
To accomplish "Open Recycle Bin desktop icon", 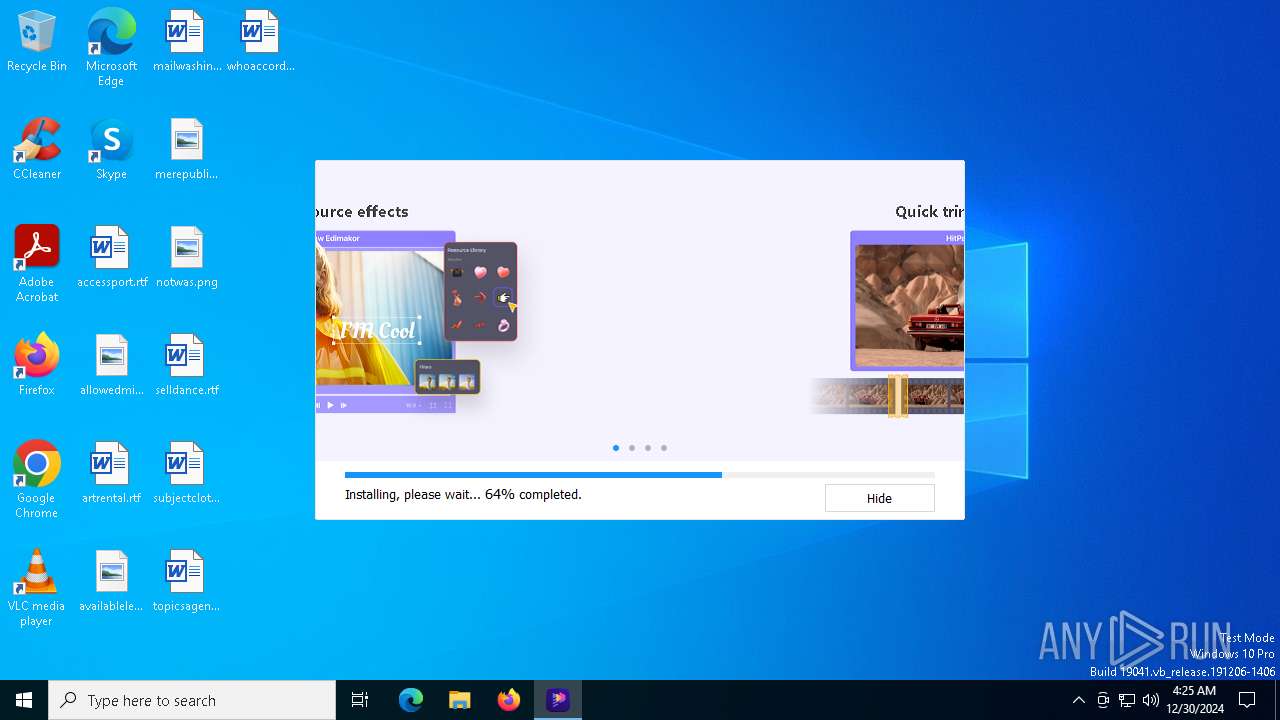I will click(37, 42).
